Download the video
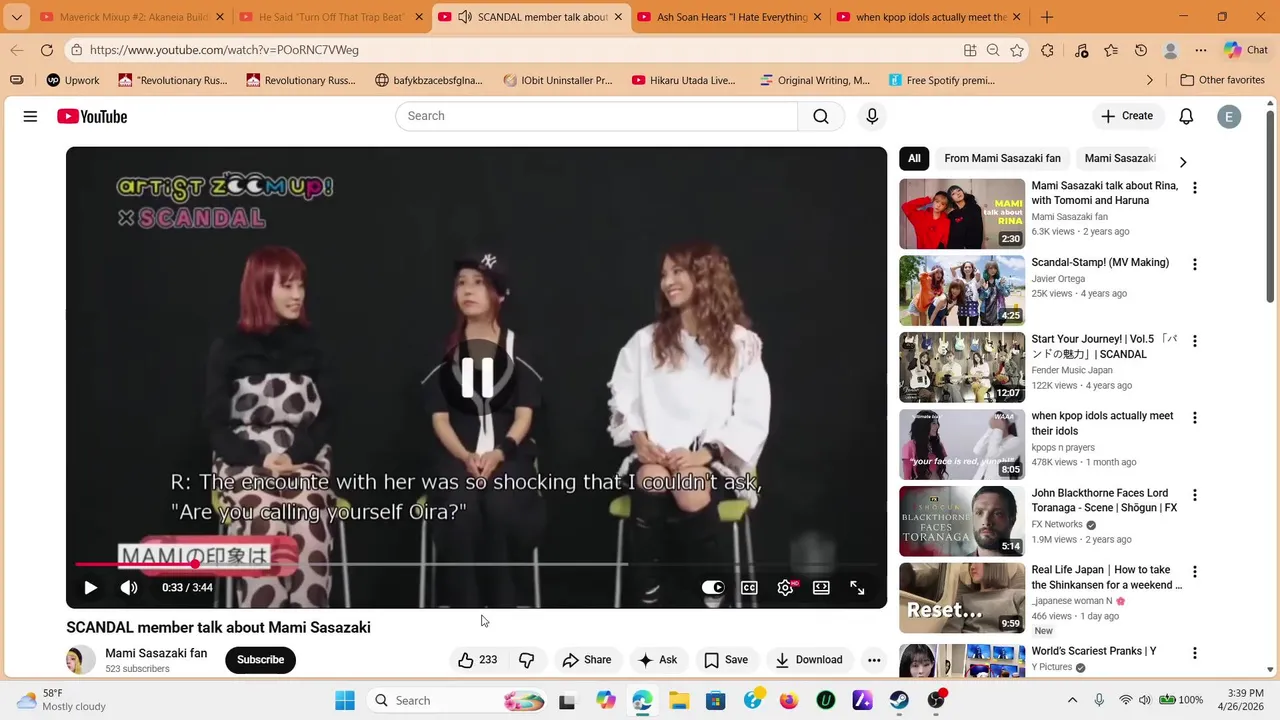Screen dimensions: 1280x720 coord(808,660)
